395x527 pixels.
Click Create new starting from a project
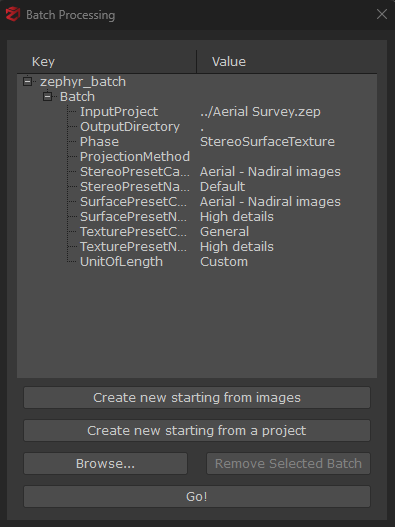197,431
